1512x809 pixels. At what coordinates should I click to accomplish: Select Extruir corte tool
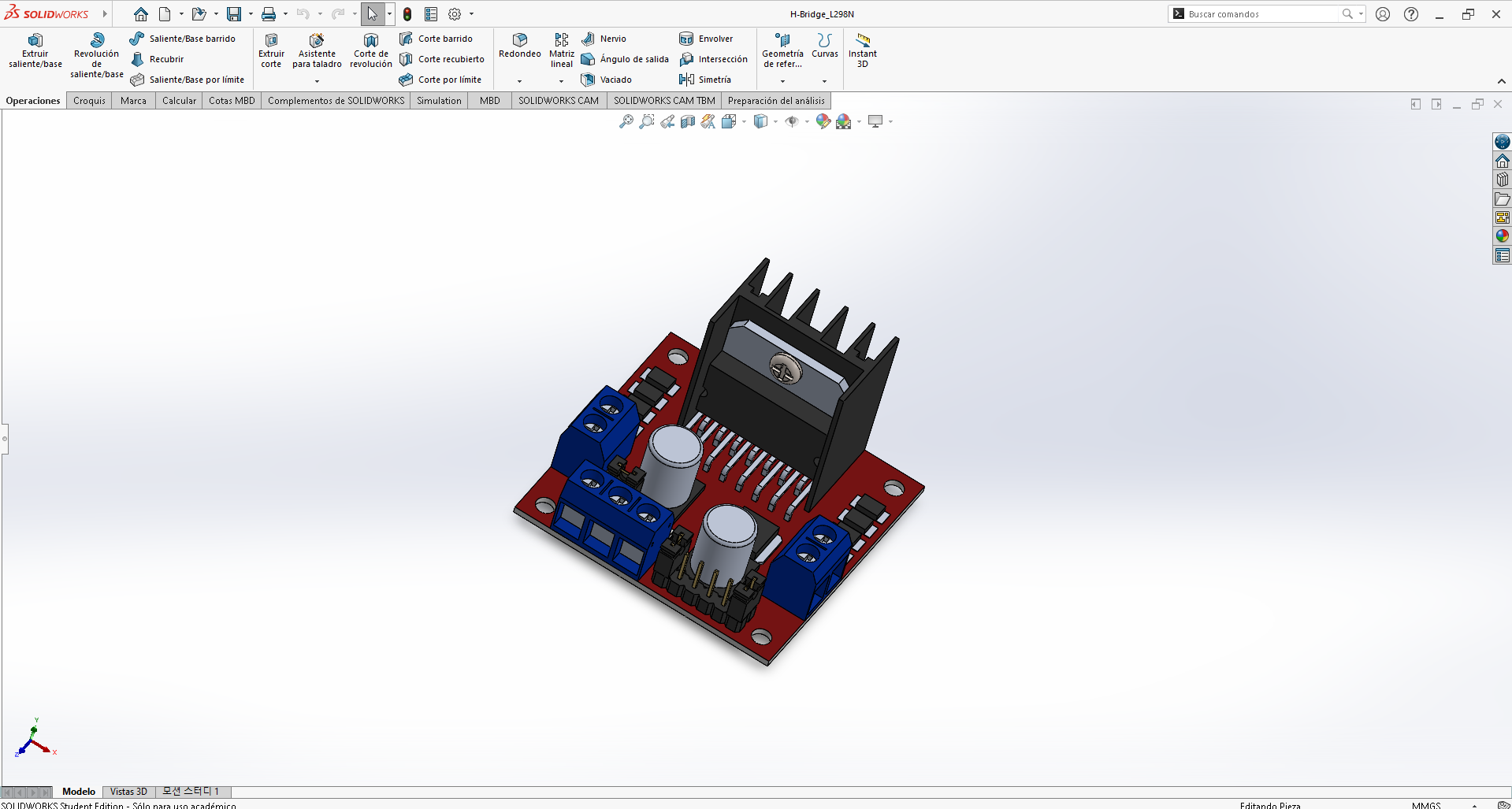[271, 51]
